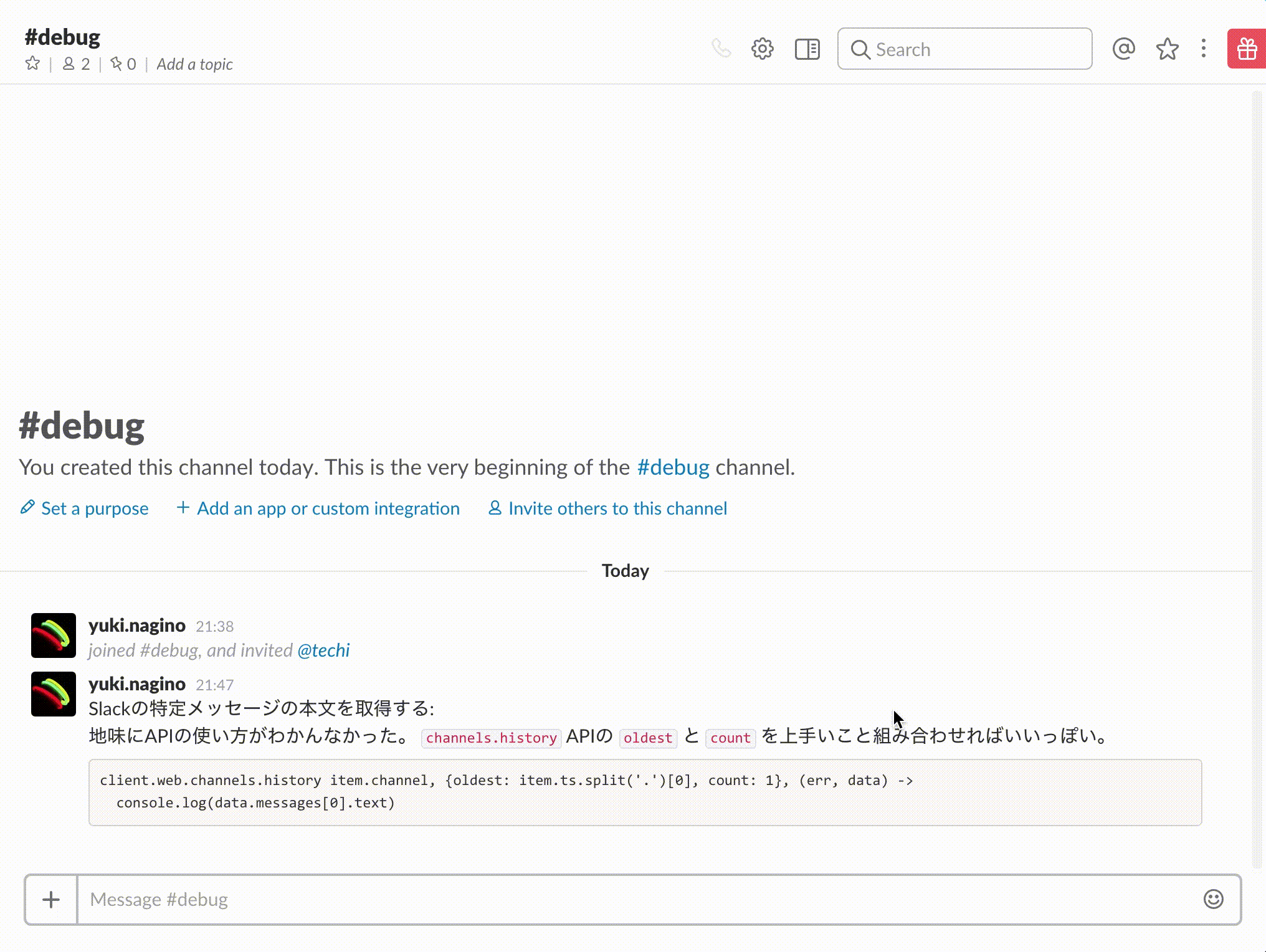1266x952 pixels.
Task: Open more options three-dot menu
Action: [1204, 49]
